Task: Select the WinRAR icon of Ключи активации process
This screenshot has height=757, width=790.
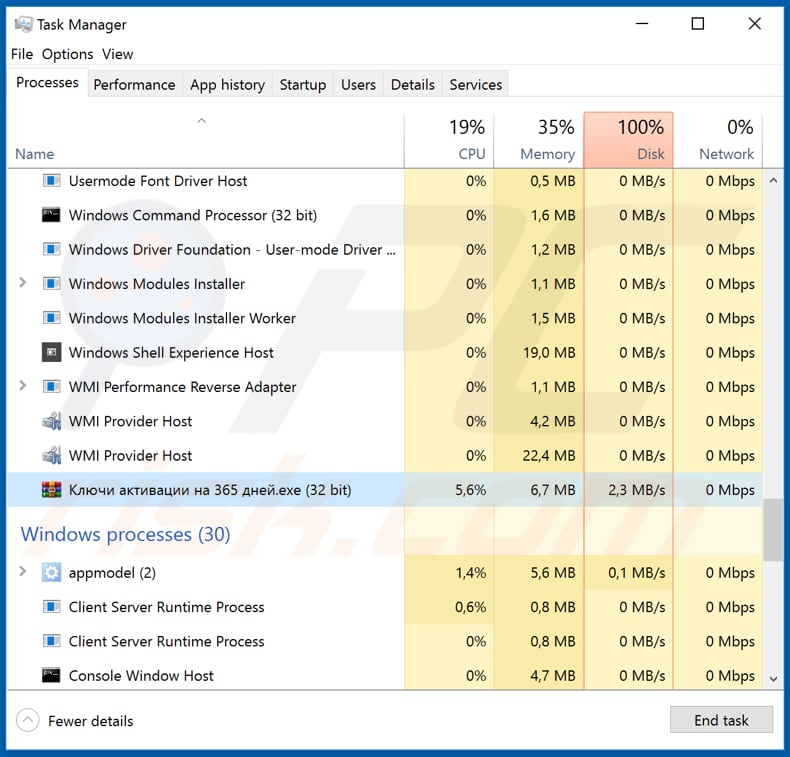Action: click(51, 490)
